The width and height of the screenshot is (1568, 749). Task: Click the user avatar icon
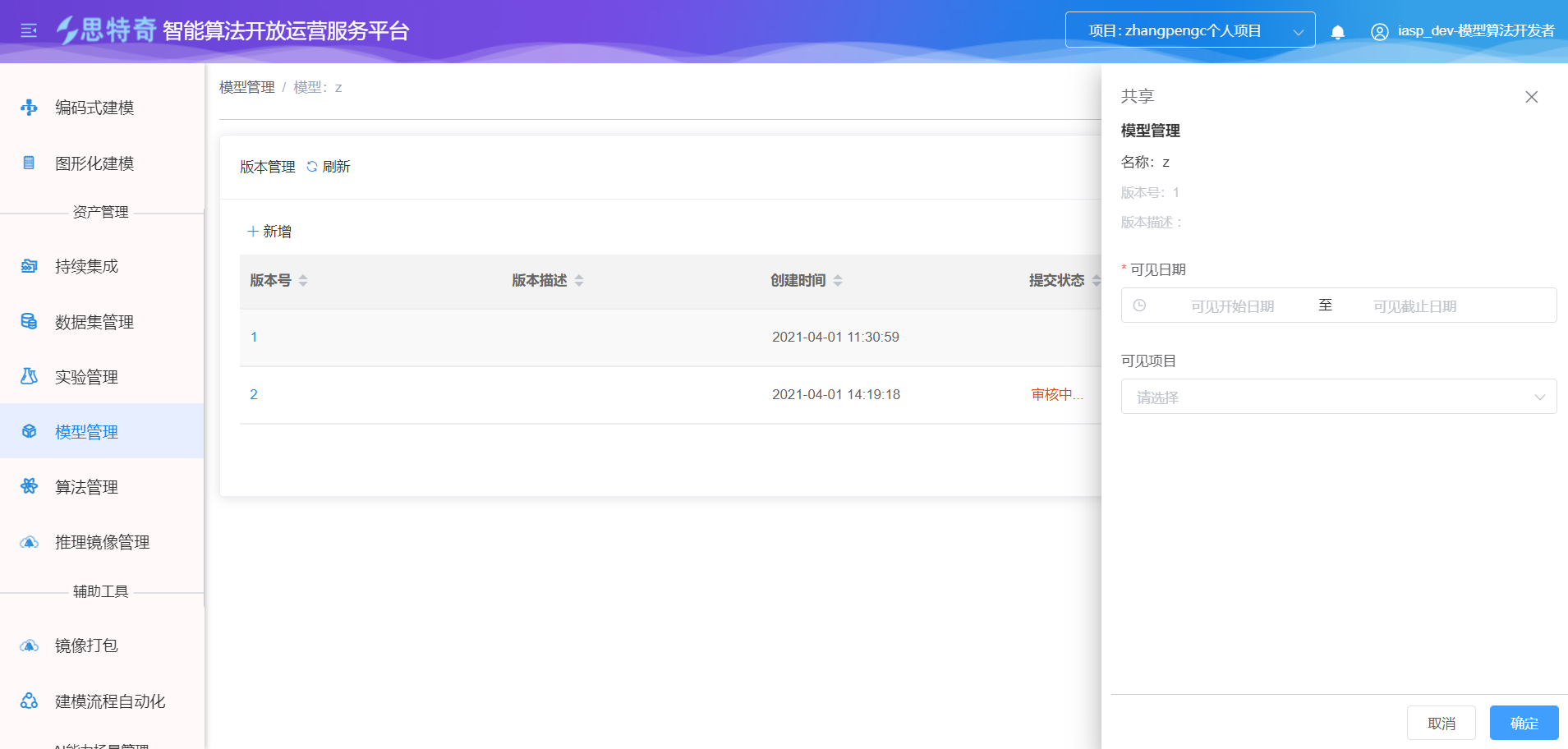click(1379, 31)
